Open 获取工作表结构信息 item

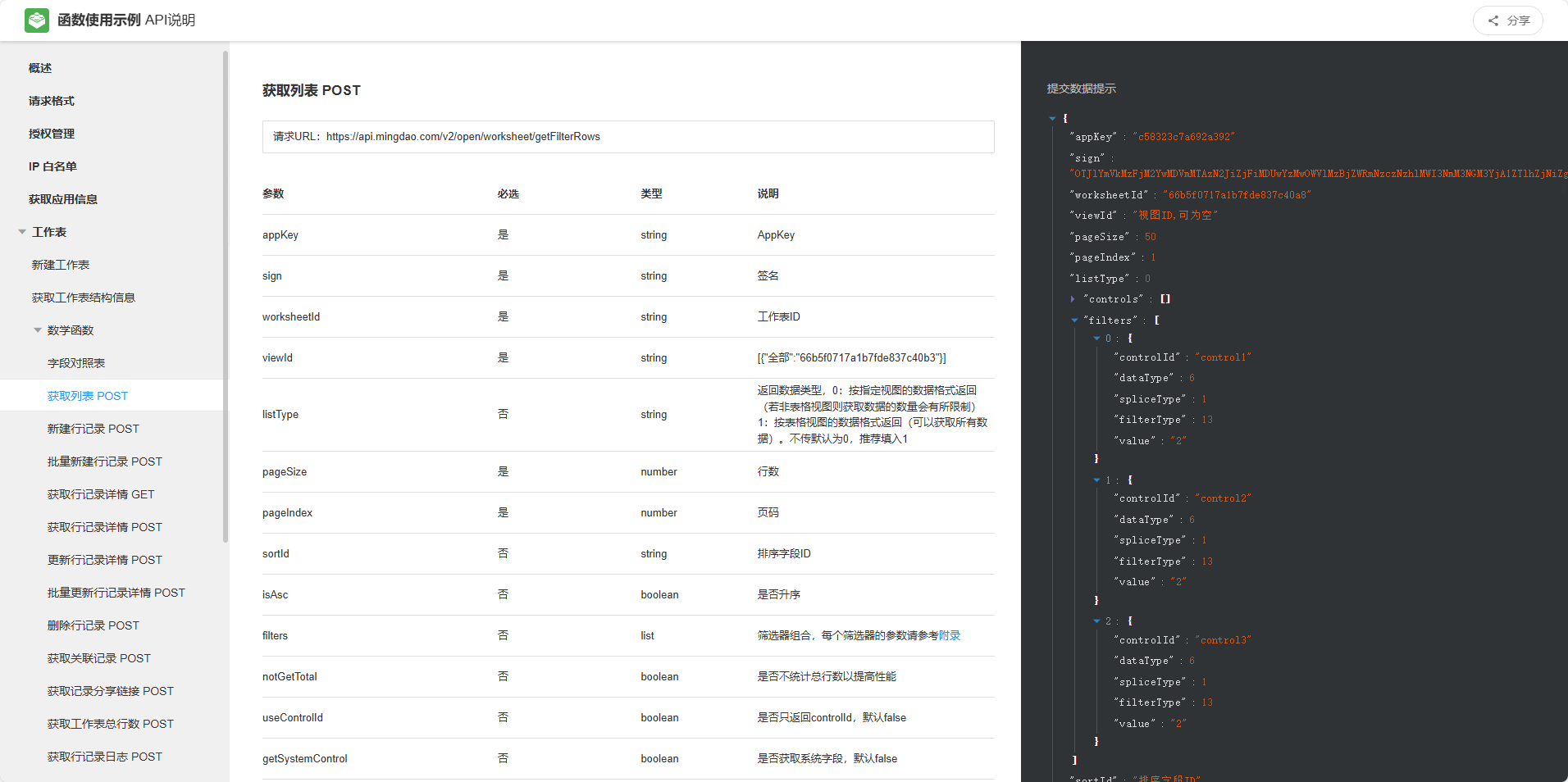pos(83,298)
